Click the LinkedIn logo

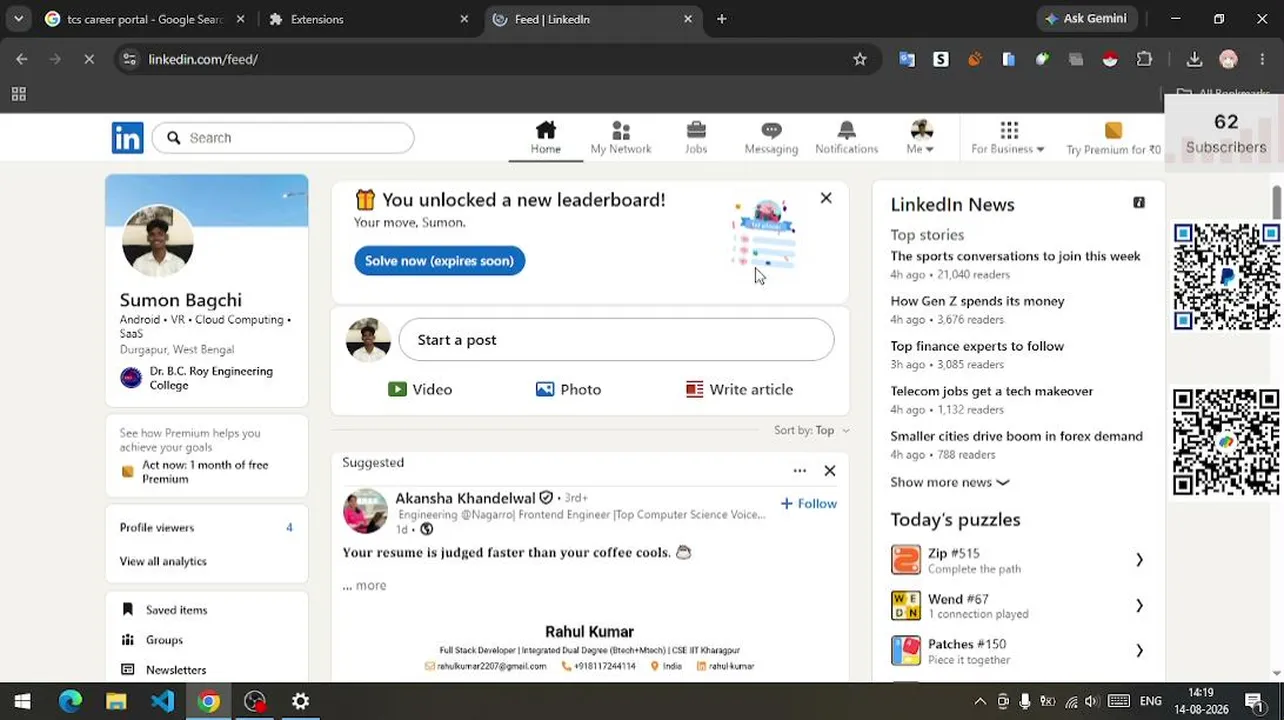point(127,138)
